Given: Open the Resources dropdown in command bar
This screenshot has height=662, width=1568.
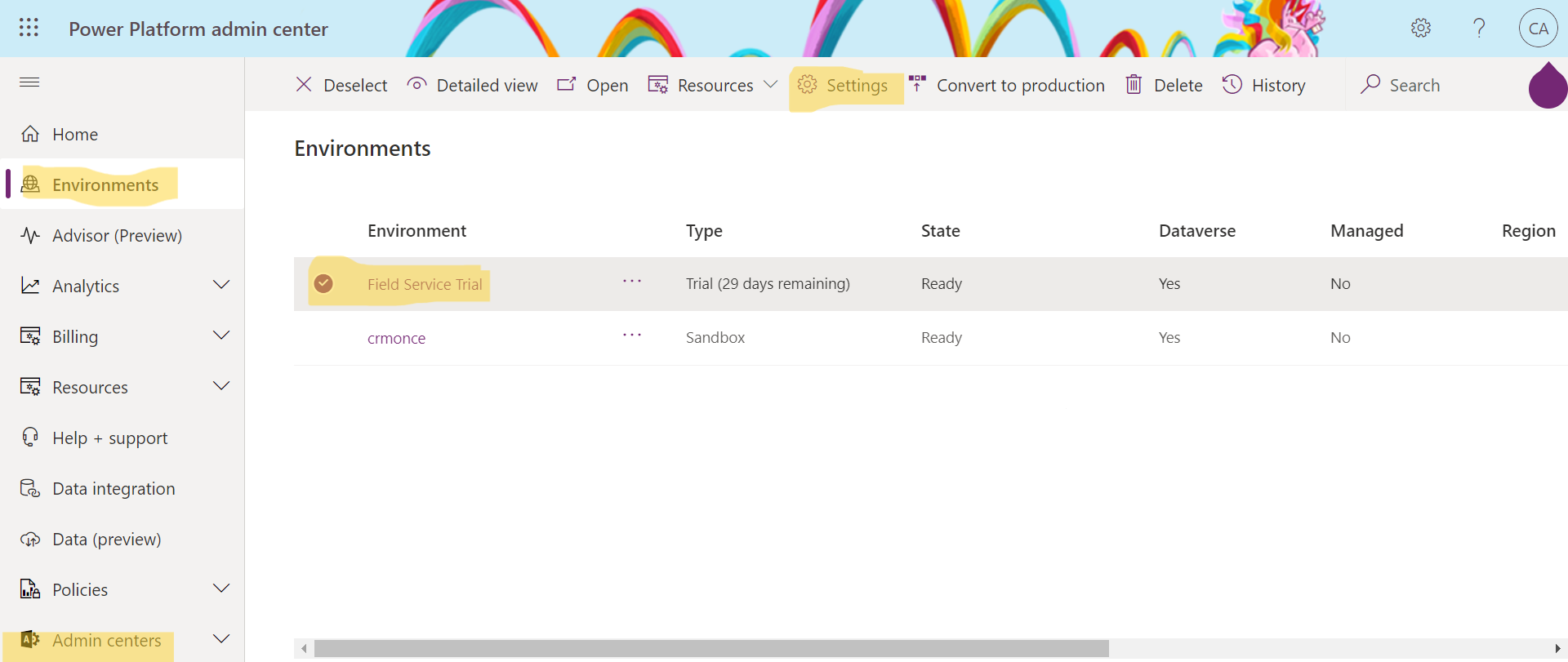Looking at the screenshot, I should (x=712, y=85).
